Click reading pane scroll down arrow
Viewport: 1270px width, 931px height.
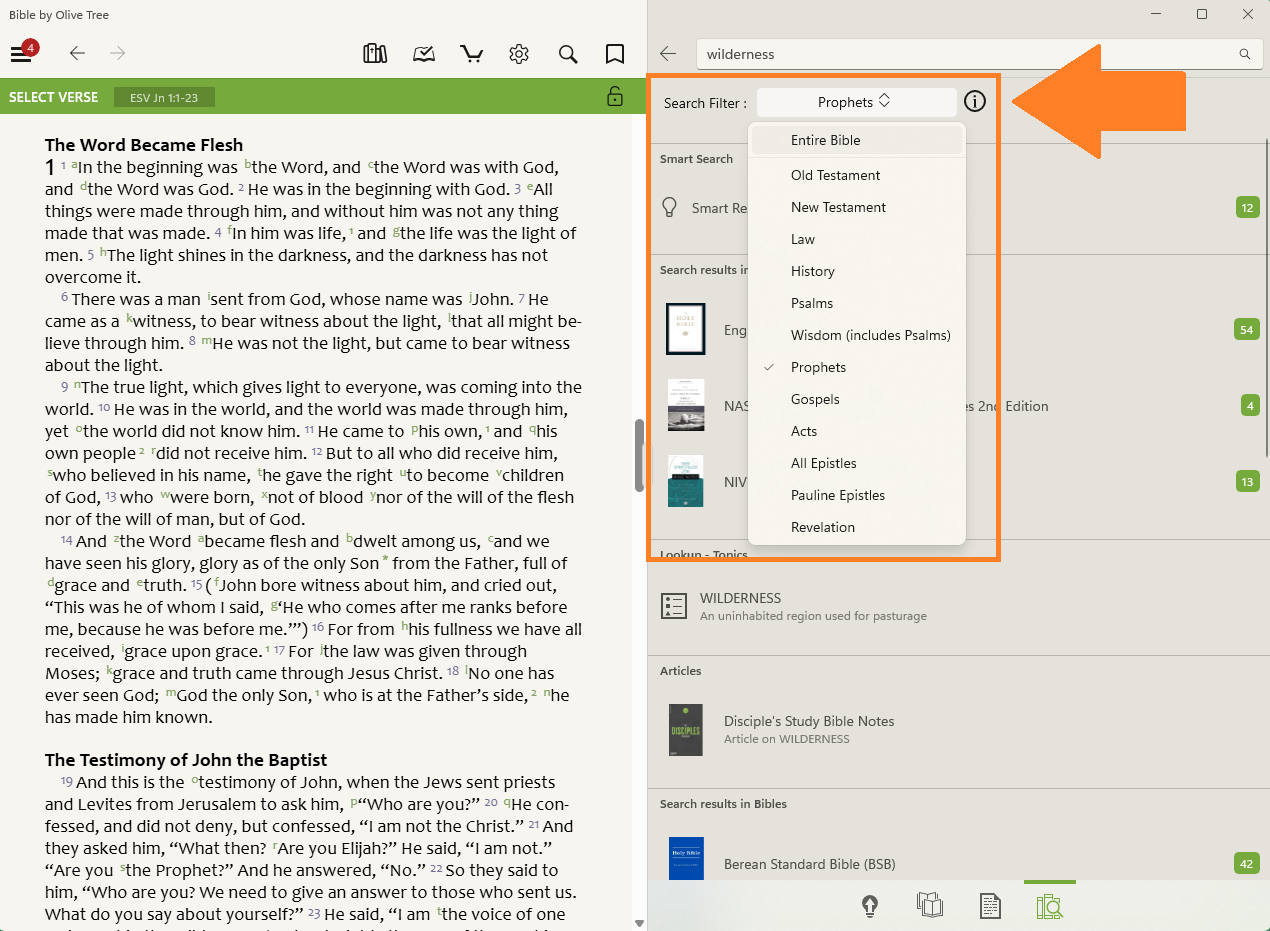tap(638, 924)
